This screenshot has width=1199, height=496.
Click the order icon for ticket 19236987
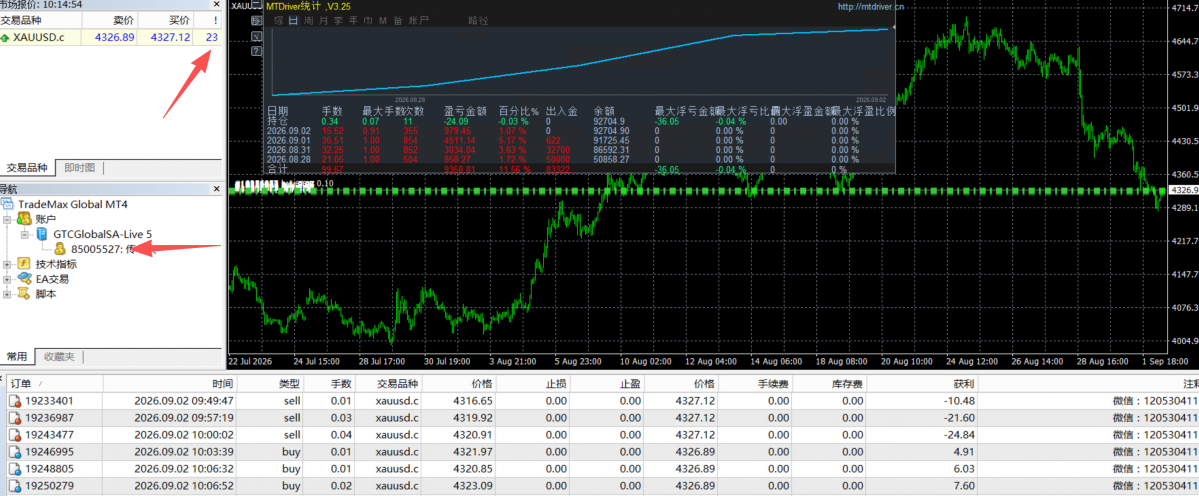[x=15, y=417]
